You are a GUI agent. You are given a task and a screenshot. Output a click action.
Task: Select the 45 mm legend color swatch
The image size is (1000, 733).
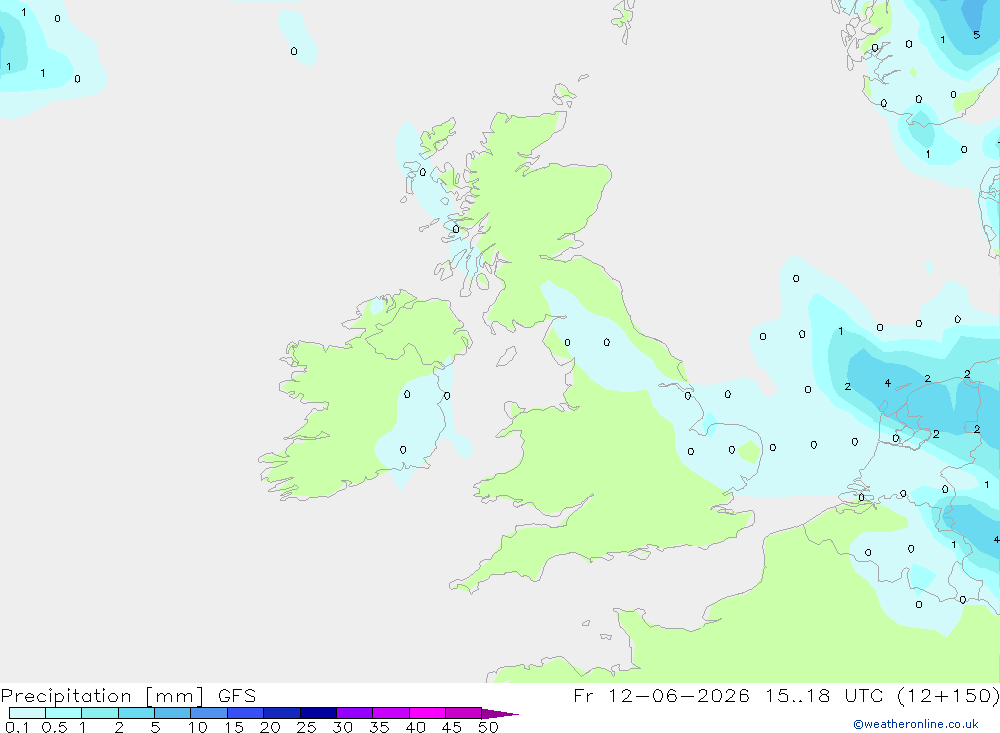click(x=464, y=713)
